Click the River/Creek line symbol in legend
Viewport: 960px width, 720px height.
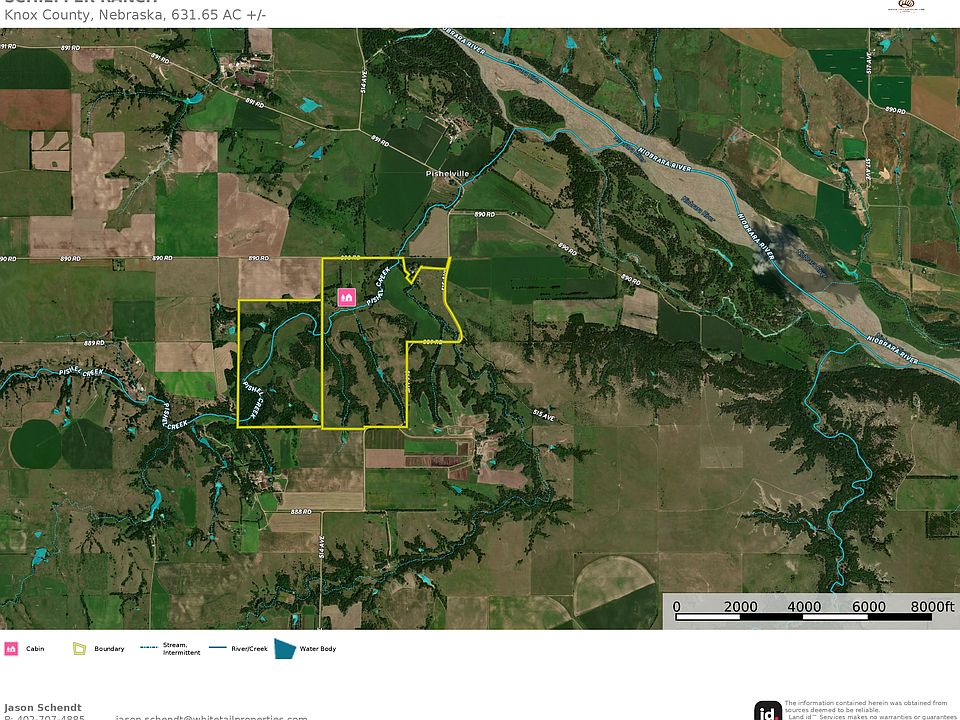218,647
